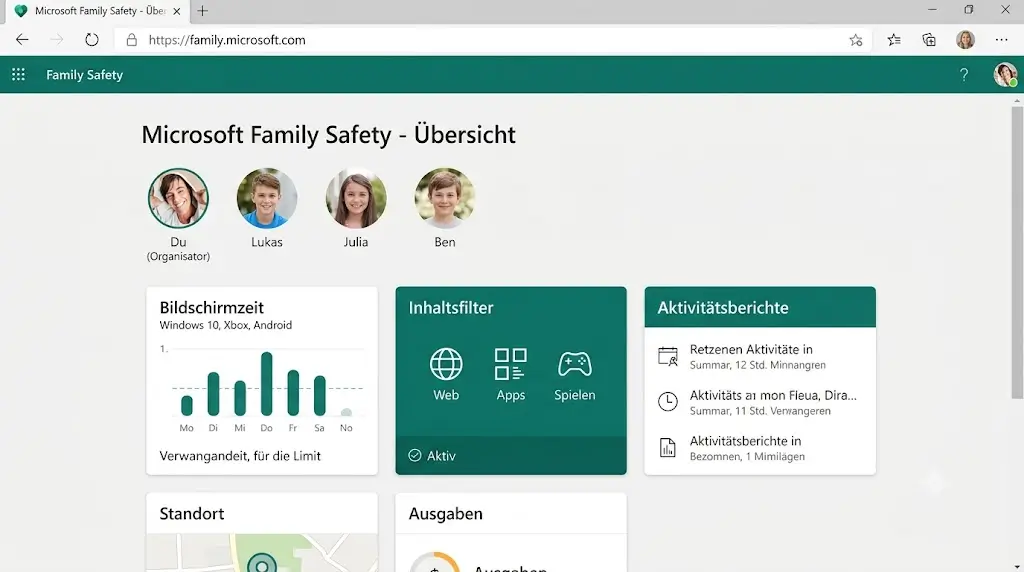Open the app launcher grid icon
Image resolution: width=1024 pixels, height=572 pixels.
pos(18,74)
